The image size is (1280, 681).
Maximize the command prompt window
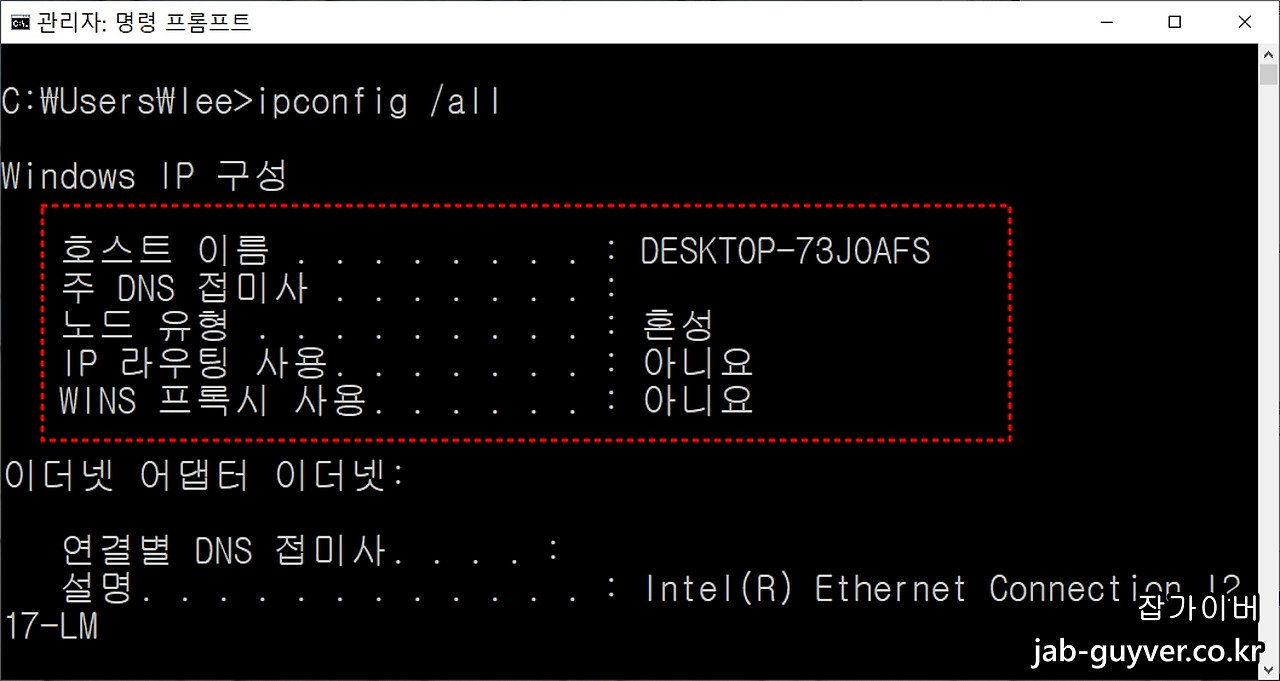click(1175, 21)
